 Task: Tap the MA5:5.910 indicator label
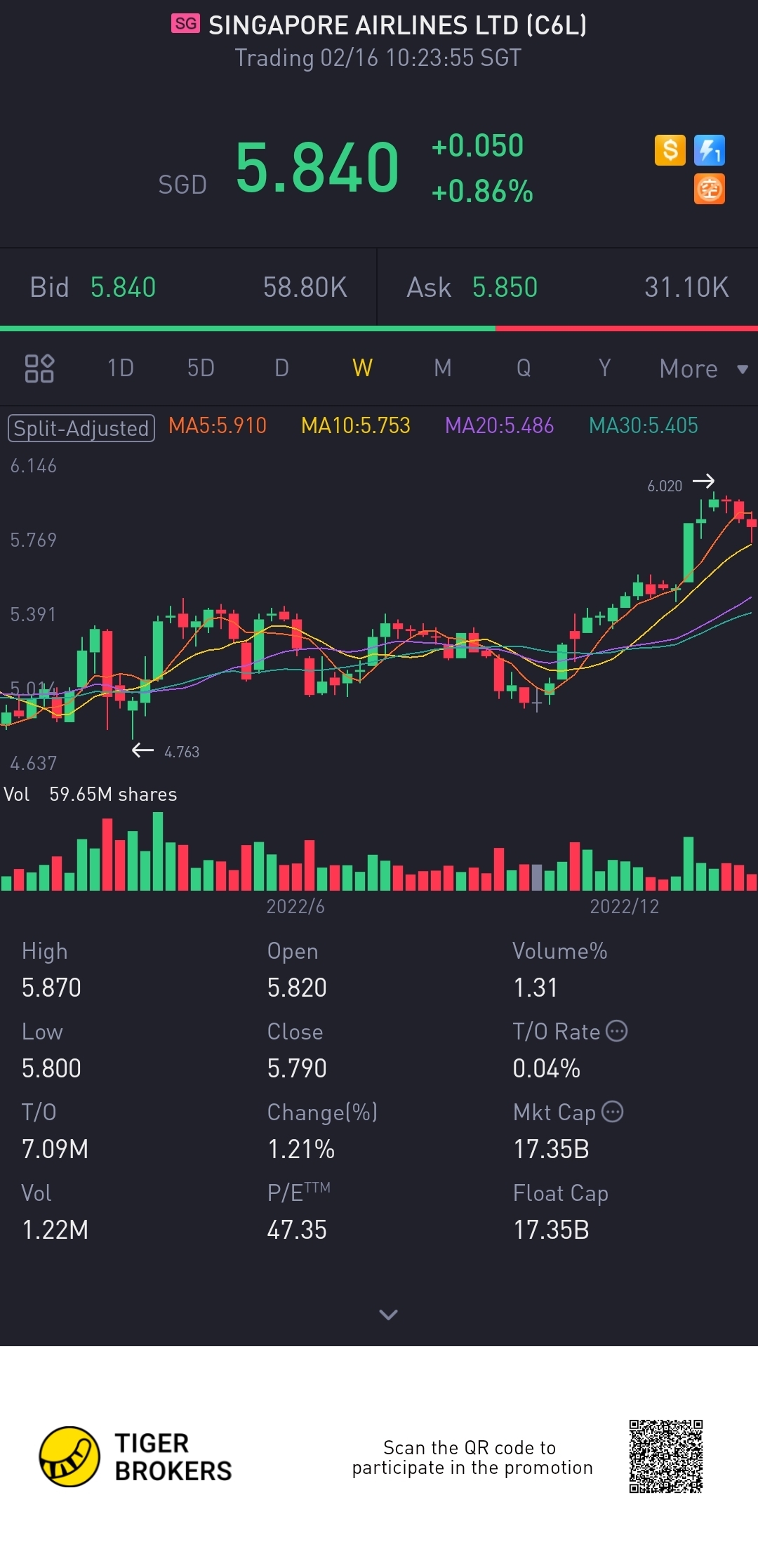218,425
